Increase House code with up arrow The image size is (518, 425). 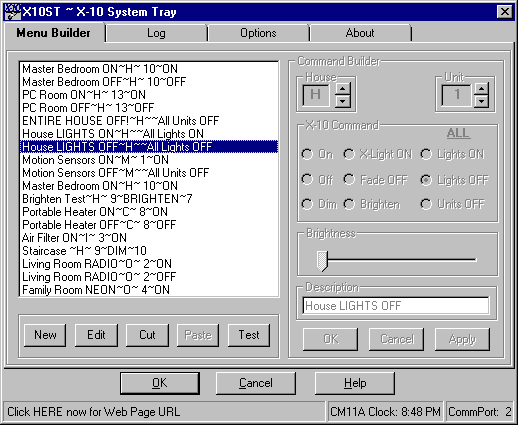click(x=343, y=89)
